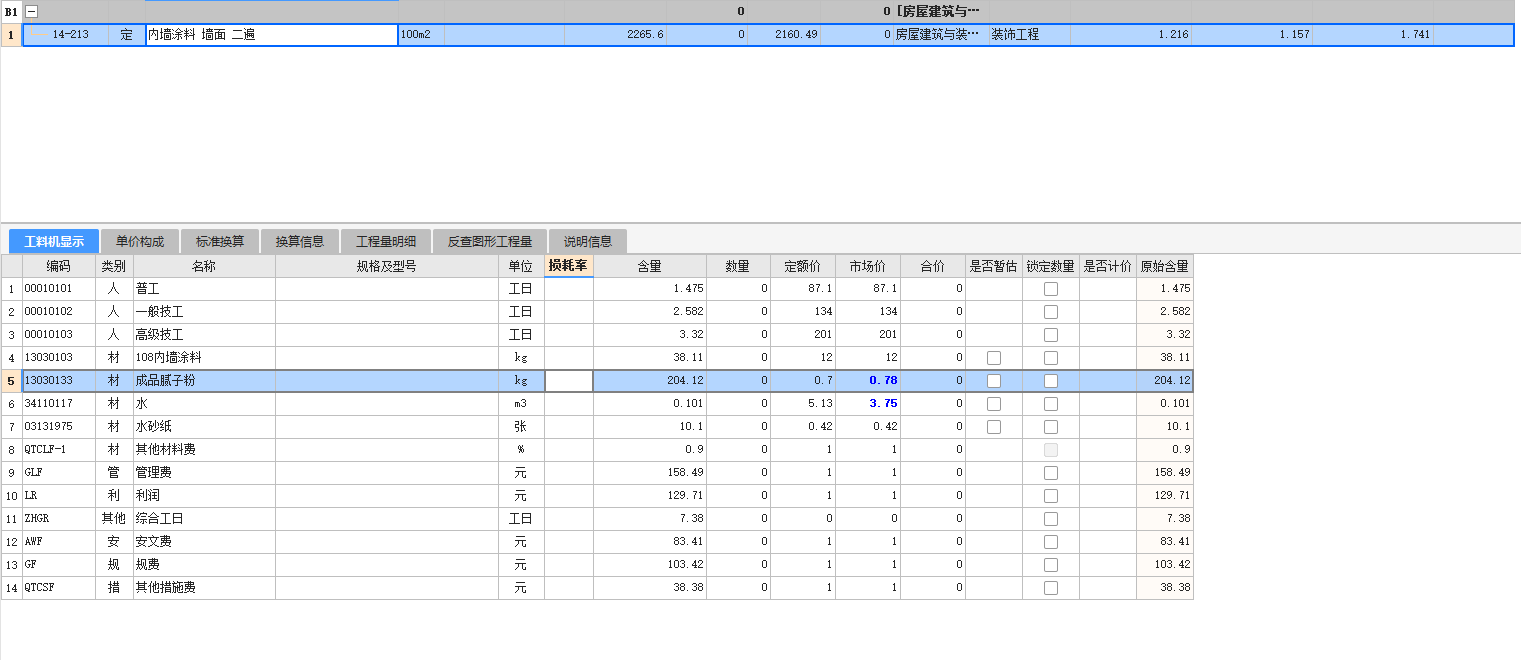This screenshot has height=660, width=1521.
Task: Click the 含量 column header
Action: (x=650, y=266)
